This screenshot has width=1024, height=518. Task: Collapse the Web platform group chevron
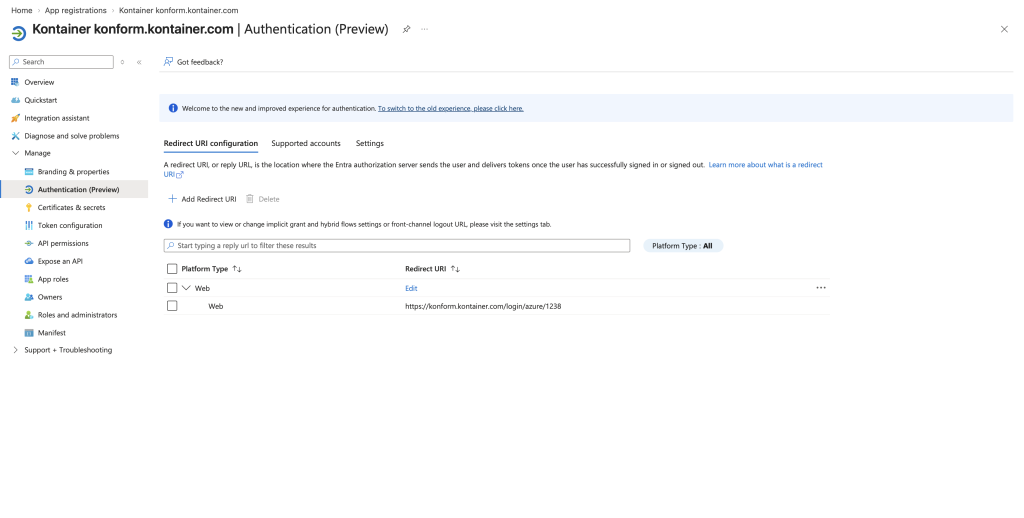pyautogui.click(x=186, y=287)
